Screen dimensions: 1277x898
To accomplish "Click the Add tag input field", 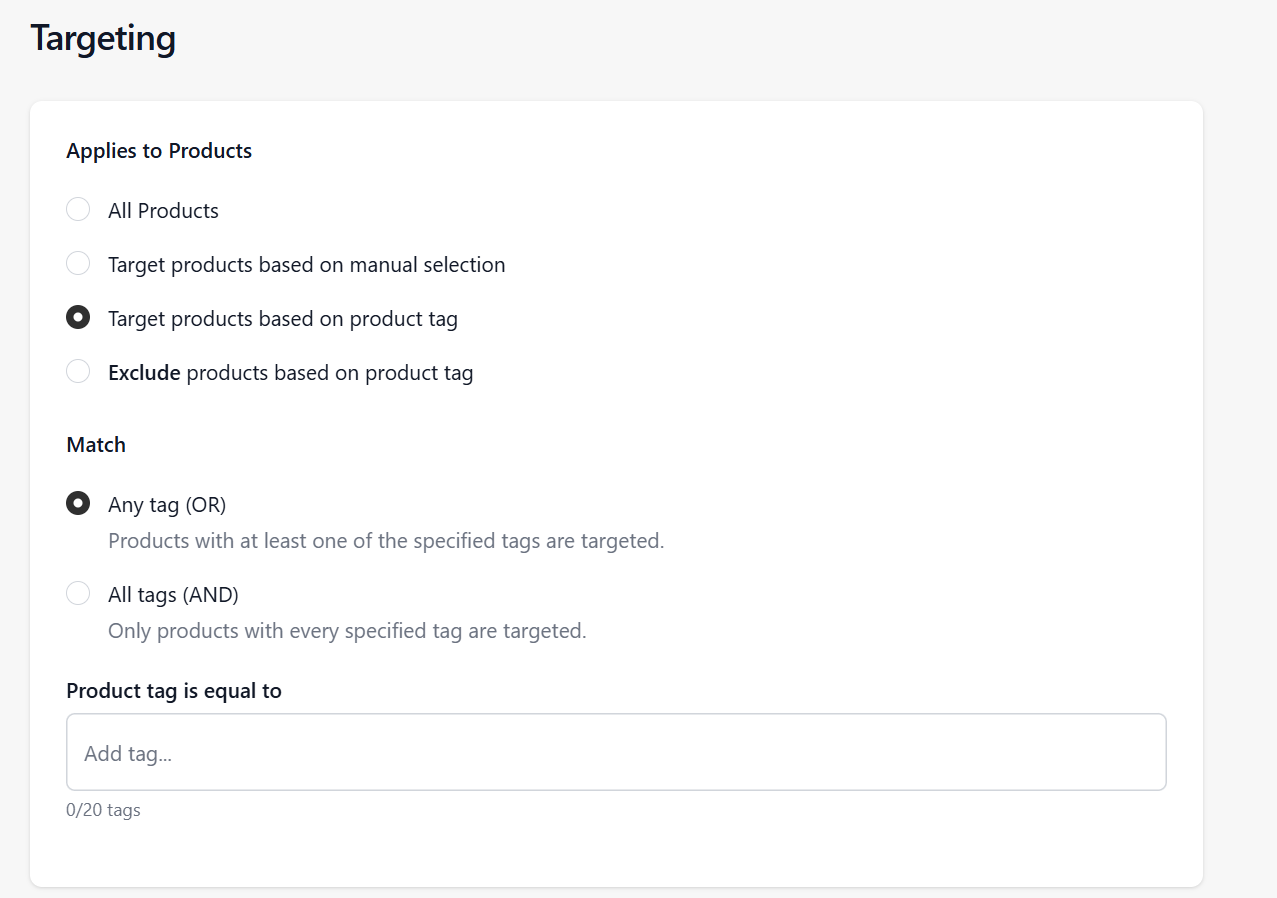I will [616, 753].
